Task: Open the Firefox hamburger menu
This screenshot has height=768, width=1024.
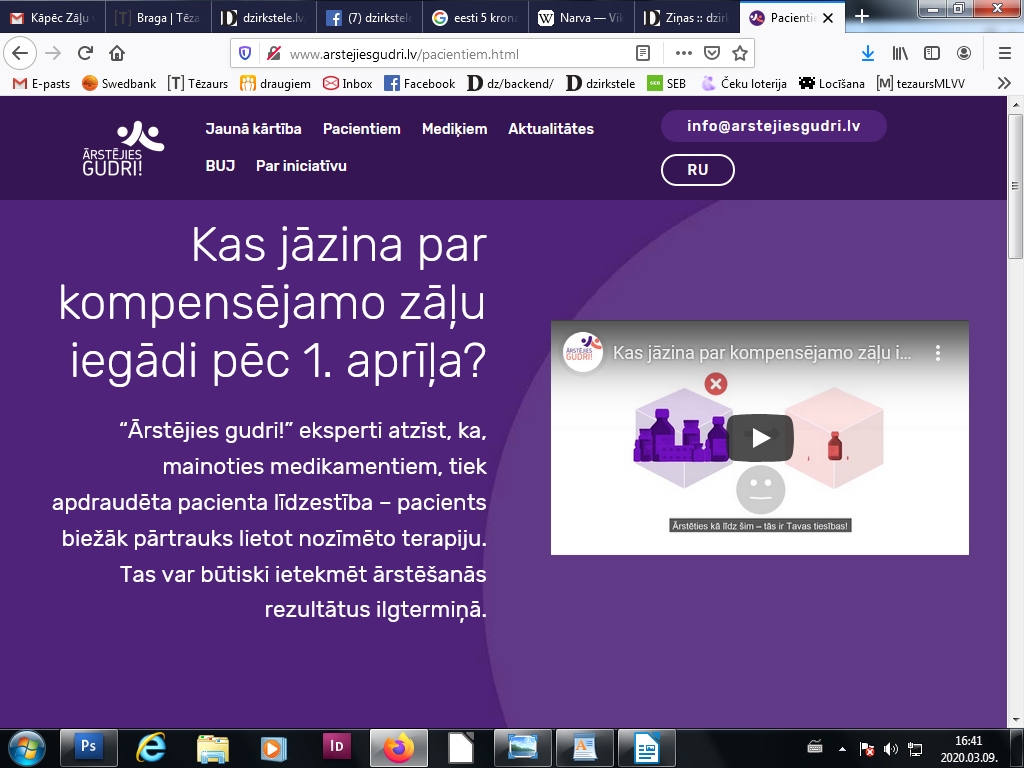Action: [x=1005, y=53]
